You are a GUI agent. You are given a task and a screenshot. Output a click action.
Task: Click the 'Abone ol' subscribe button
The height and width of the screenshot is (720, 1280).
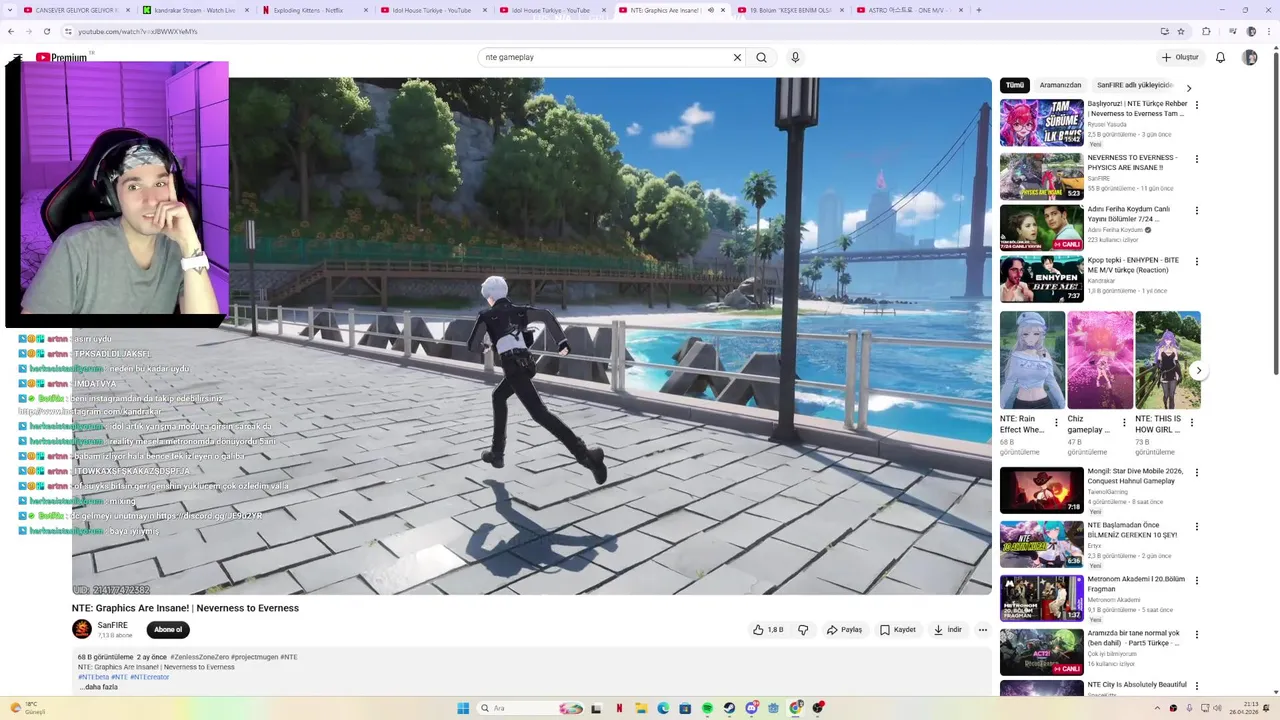point(168,630)
